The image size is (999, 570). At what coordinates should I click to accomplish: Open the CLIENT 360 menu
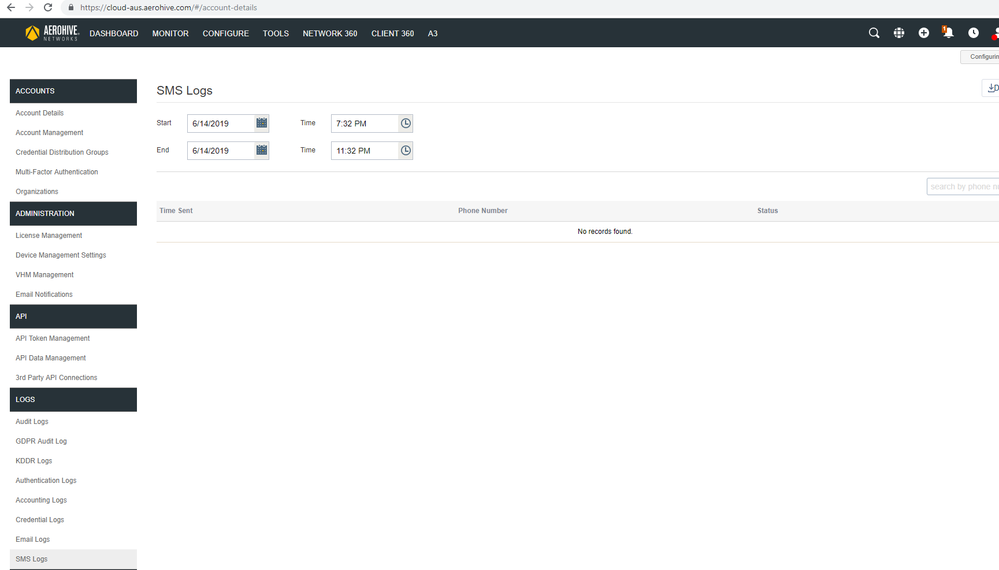coord(392,34)
